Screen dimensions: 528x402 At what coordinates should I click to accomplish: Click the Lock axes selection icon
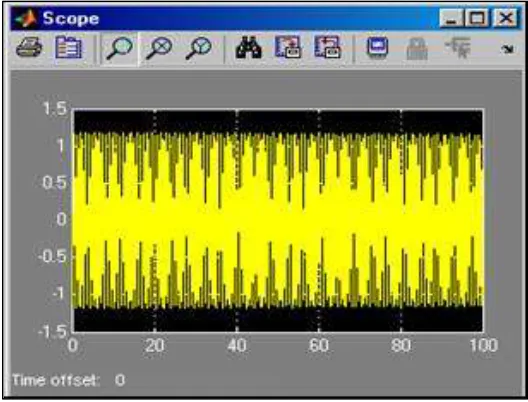(x=417, y=48)
